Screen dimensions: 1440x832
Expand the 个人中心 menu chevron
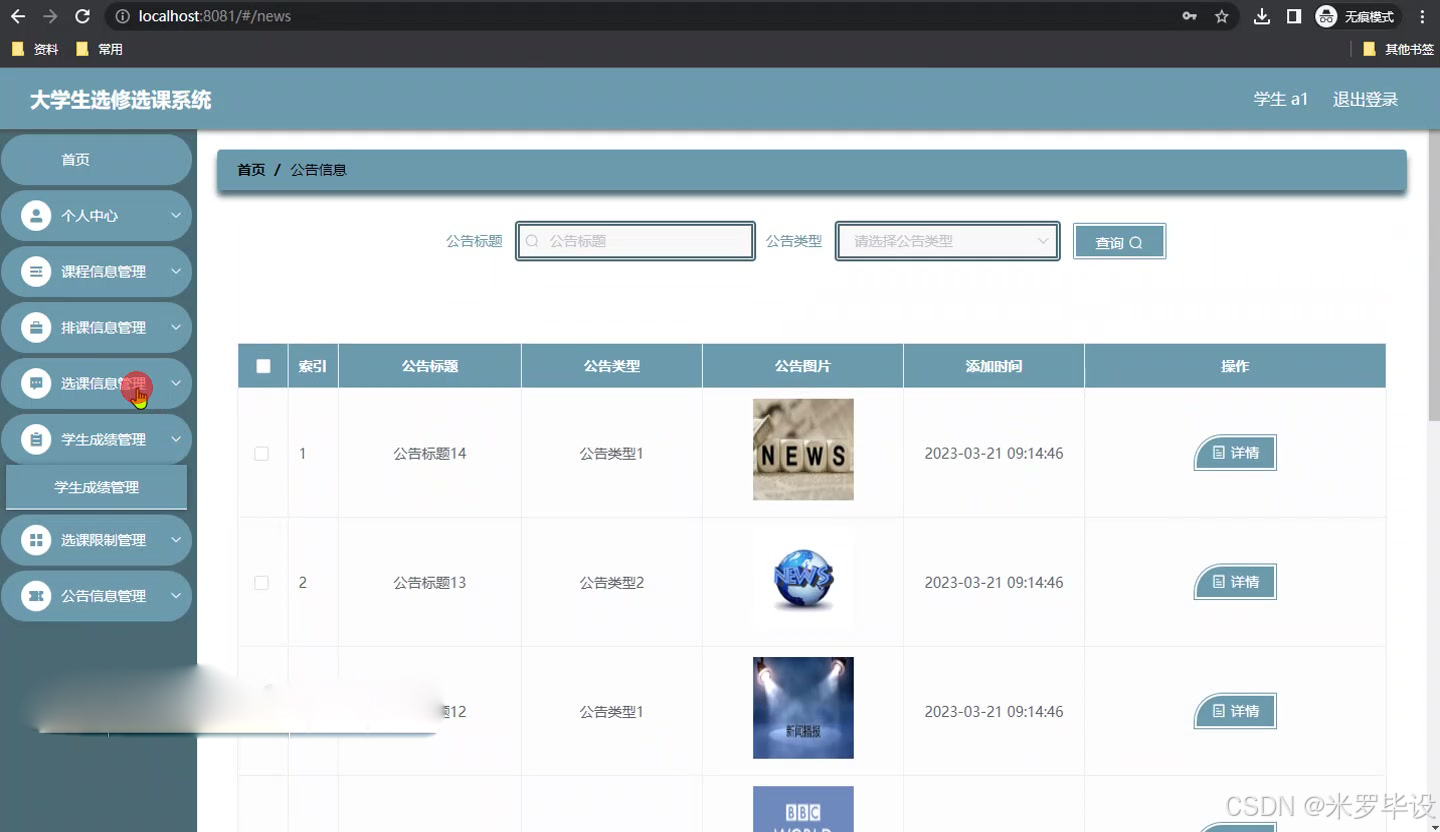[175, 215]
